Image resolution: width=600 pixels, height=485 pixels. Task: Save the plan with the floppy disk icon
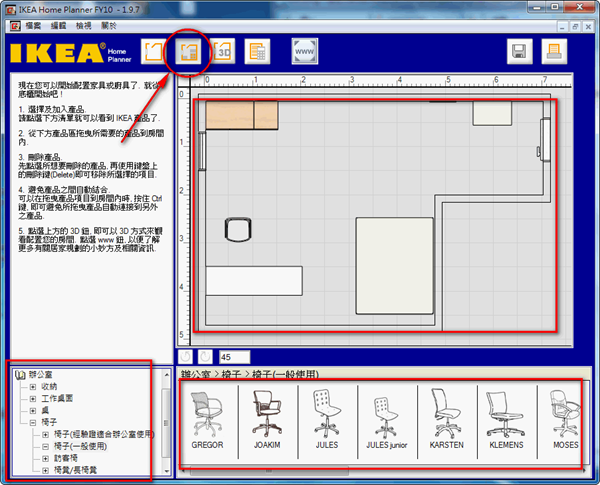520,51
